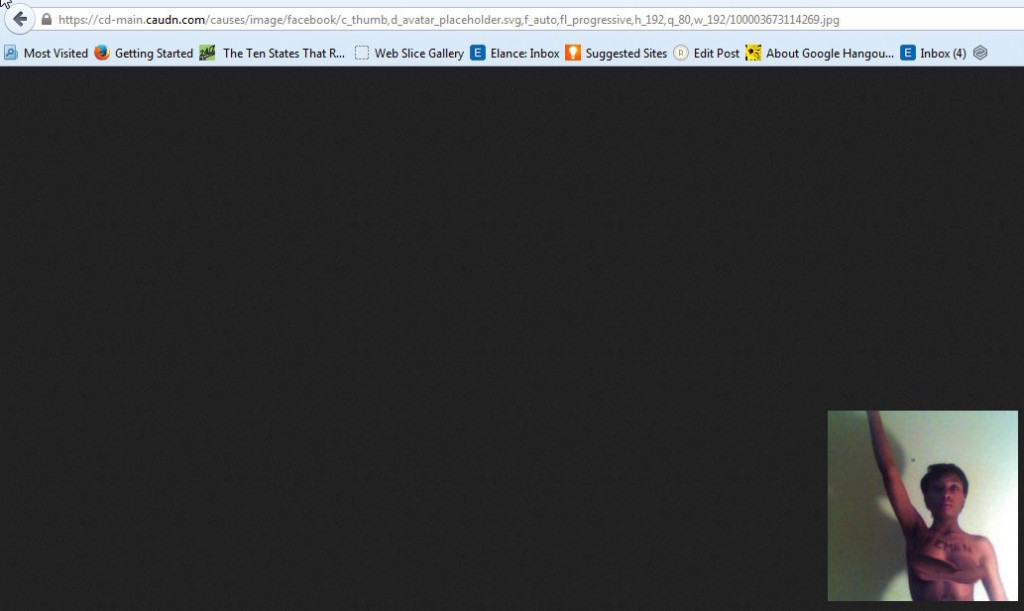The height and width of the screenshot is (611, 1024).
Task: Open The Ten States That R... bookmark
Action: click(x=283, y=53)
